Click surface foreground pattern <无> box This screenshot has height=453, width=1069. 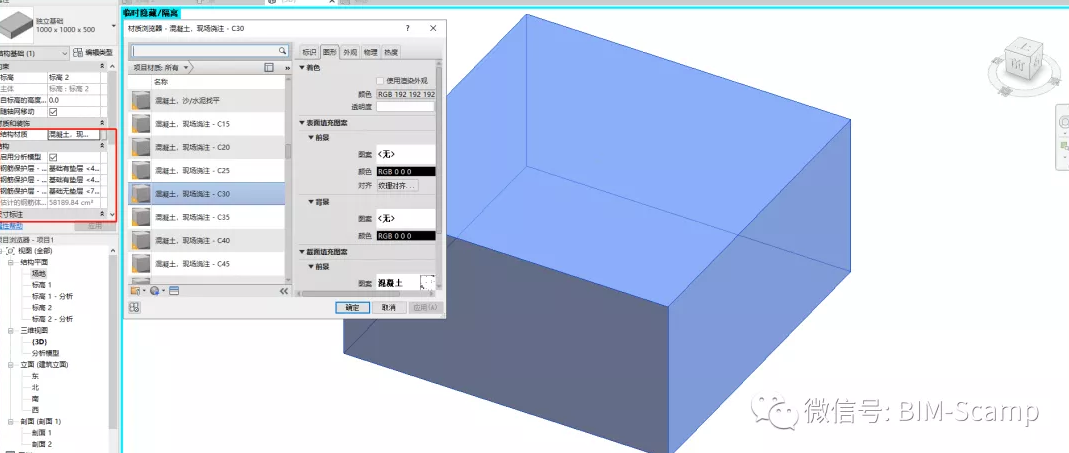406,154
